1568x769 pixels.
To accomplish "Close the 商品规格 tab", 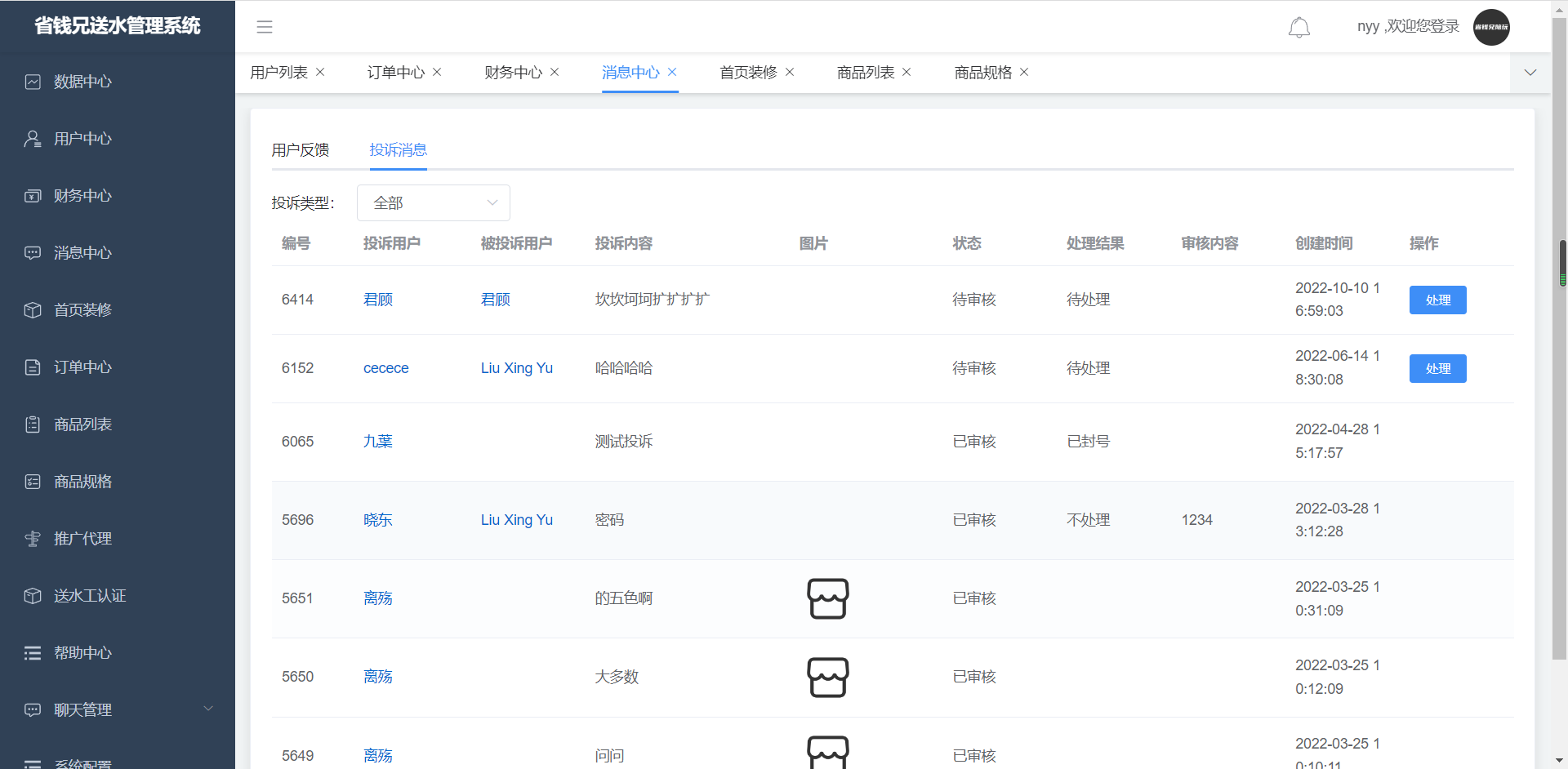I will tap(1024, 73).
